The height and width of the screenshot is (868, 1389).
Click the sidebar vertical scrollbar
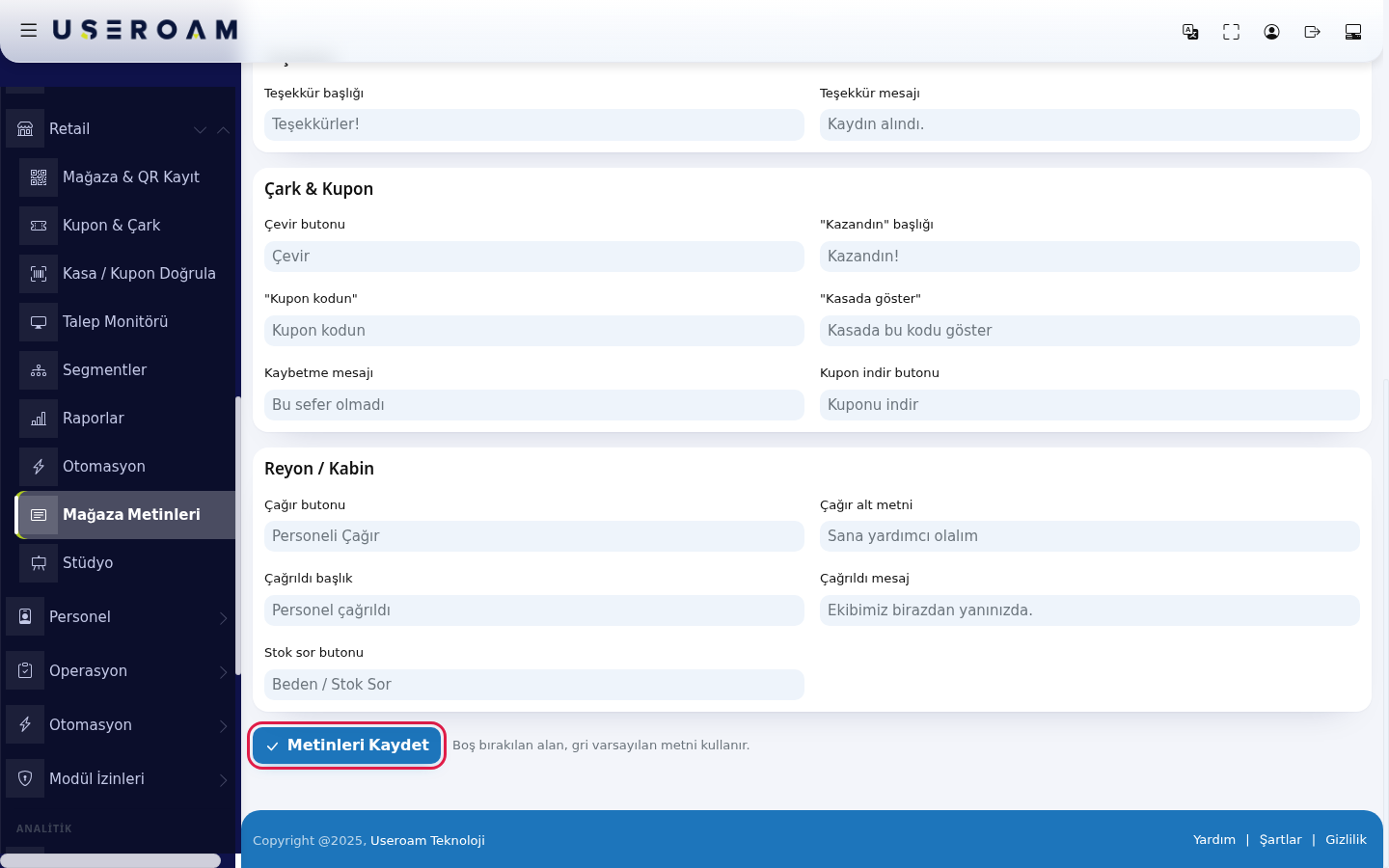[238, 535]
